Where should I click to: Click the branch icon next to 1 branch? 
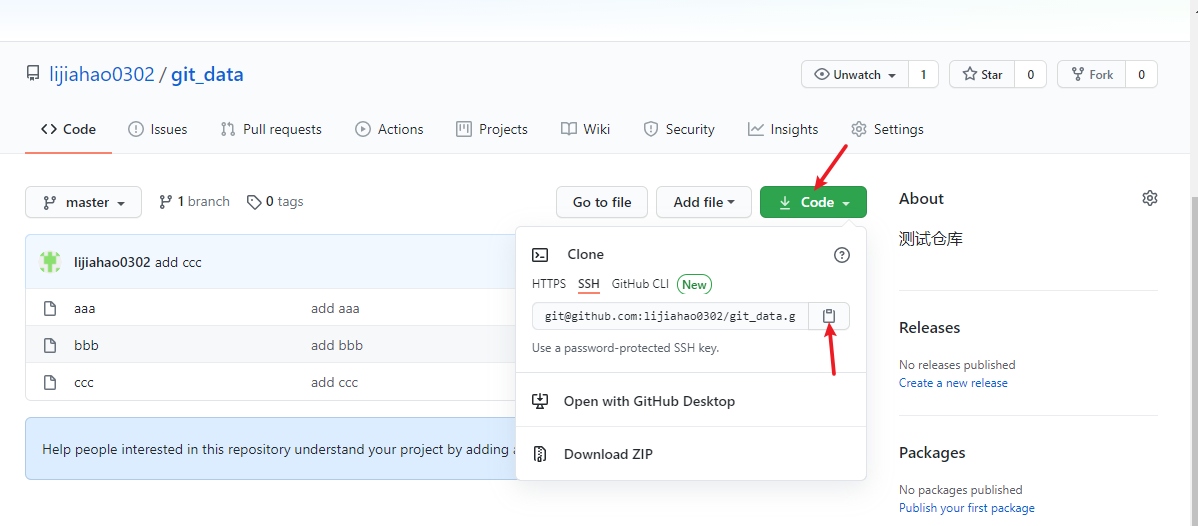click(x=165, y=202)
